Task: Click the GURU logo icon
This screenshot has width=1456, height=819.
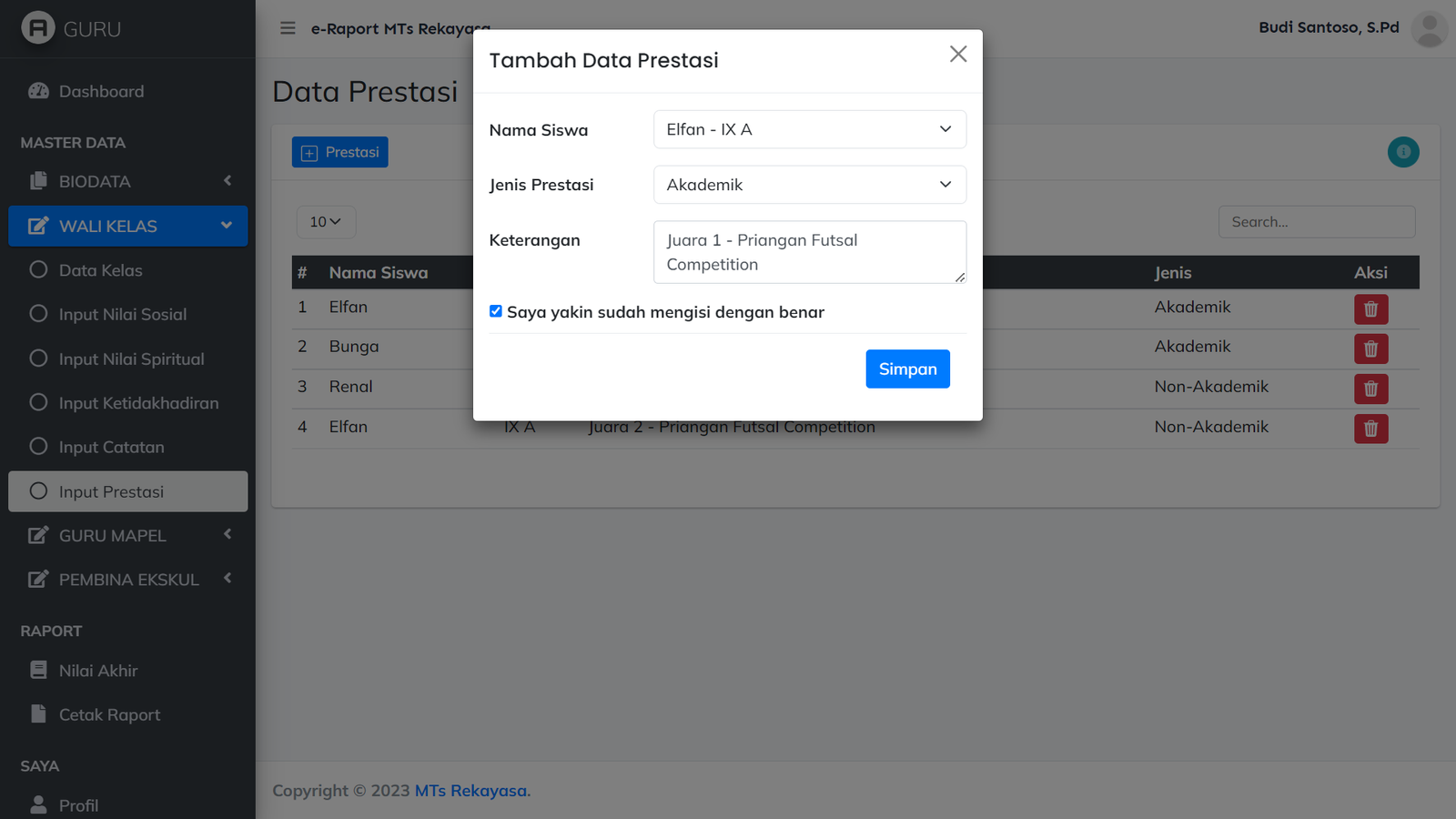Action: [38, 28]
